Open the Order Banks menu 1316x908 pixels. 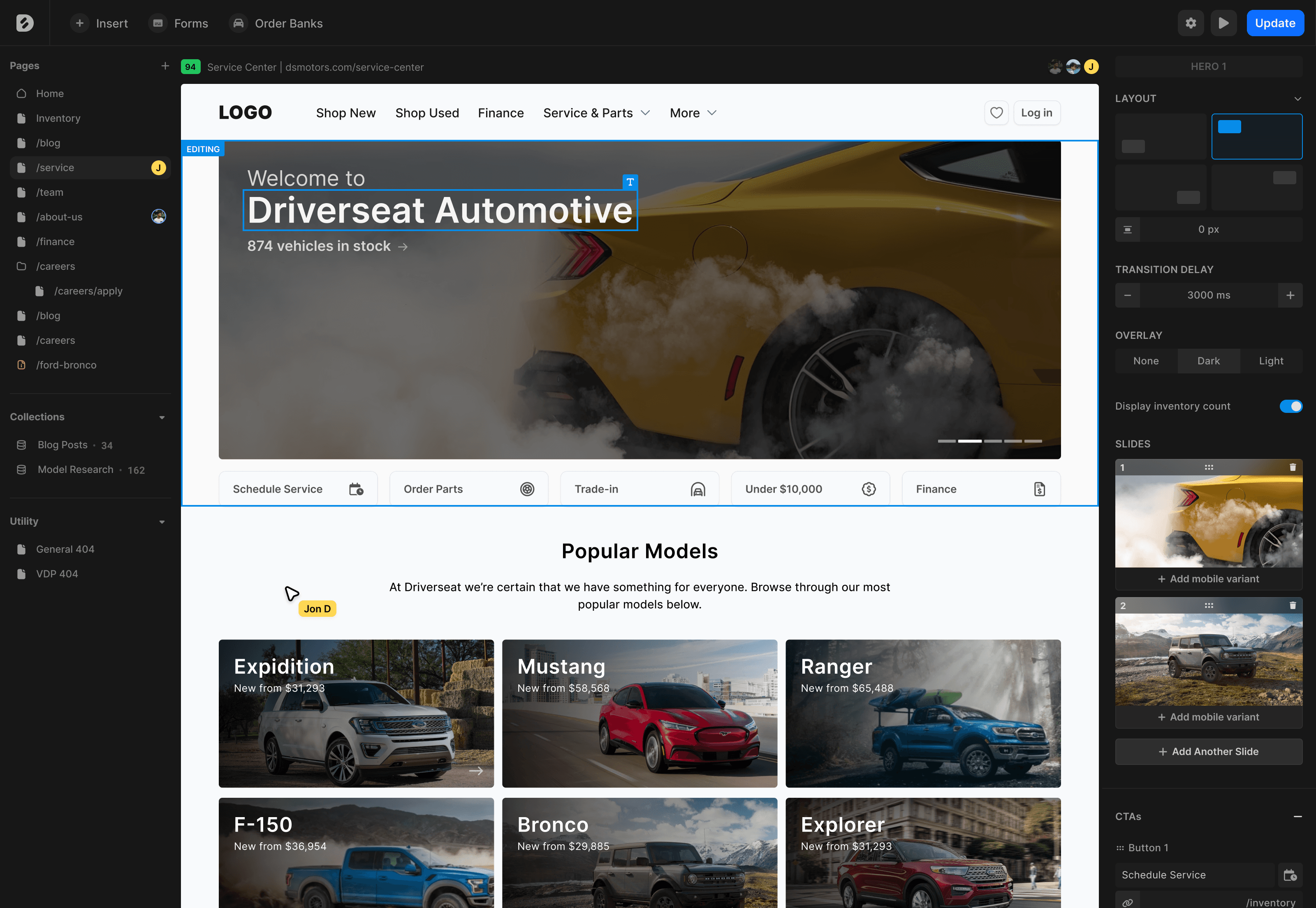pos(276,23)
